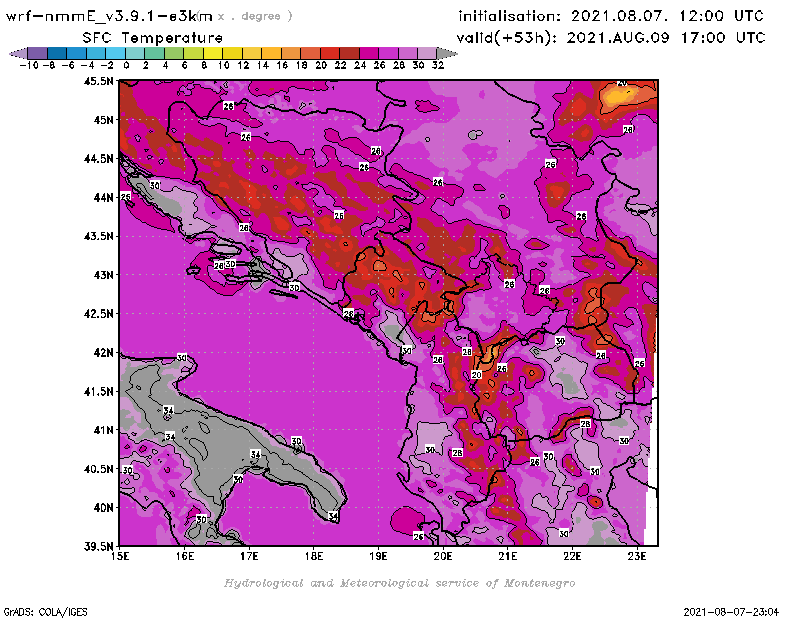The width and height of the screenshot is (800, 618).
Task: Click the 'valid(+53h):' label
Action: coord(507,38)
